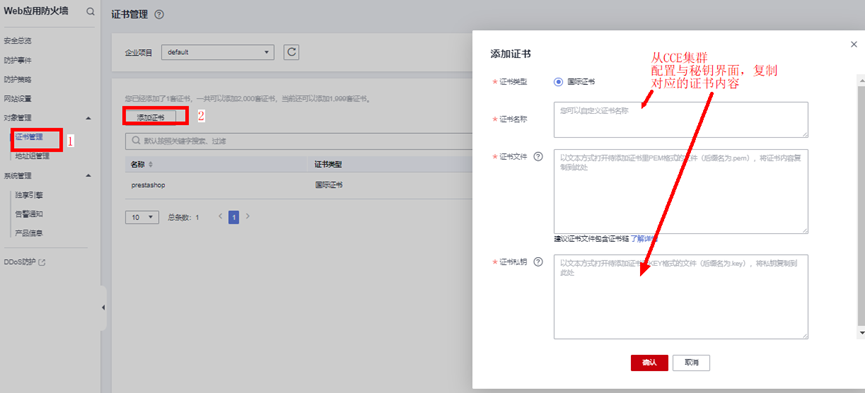Click the red 确认 button
Image resolution: width=865 pixels, height=393 pixels.
coord(649,363)
